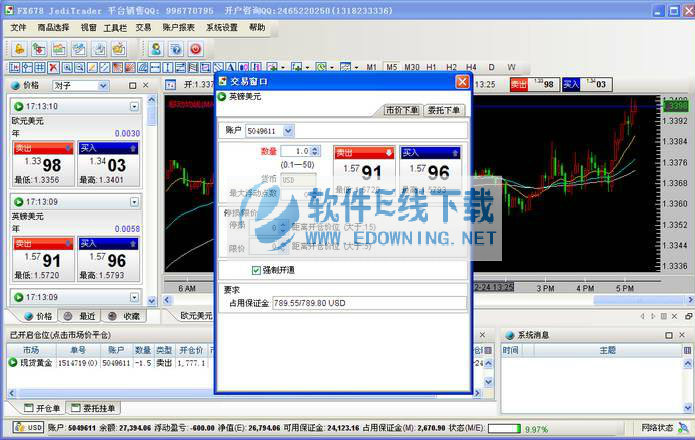Viewport: 695px width, 440px height.
Task: Click the chart calendar icon beside open price
Action: coord(170,85)
